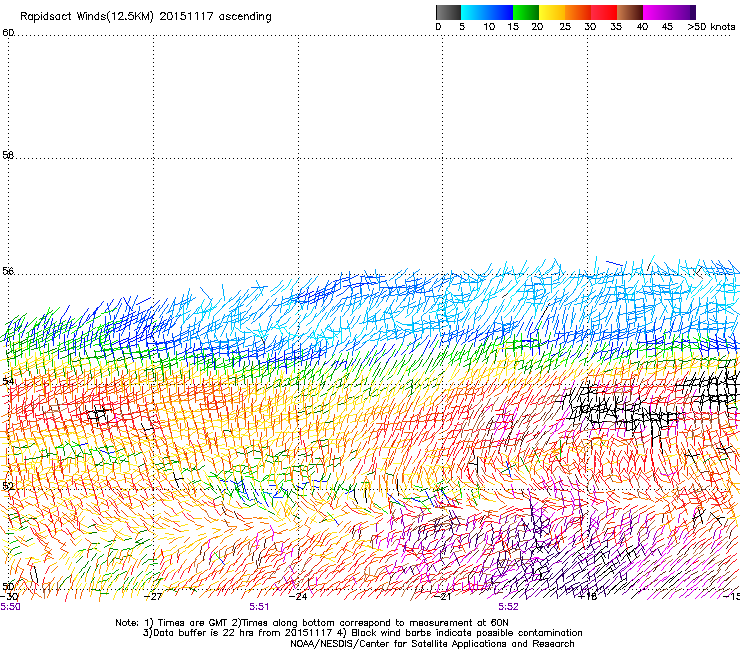Click the 60 latitude axis label
The height and width of the screenshot is (650, 740).
(8, 33)
